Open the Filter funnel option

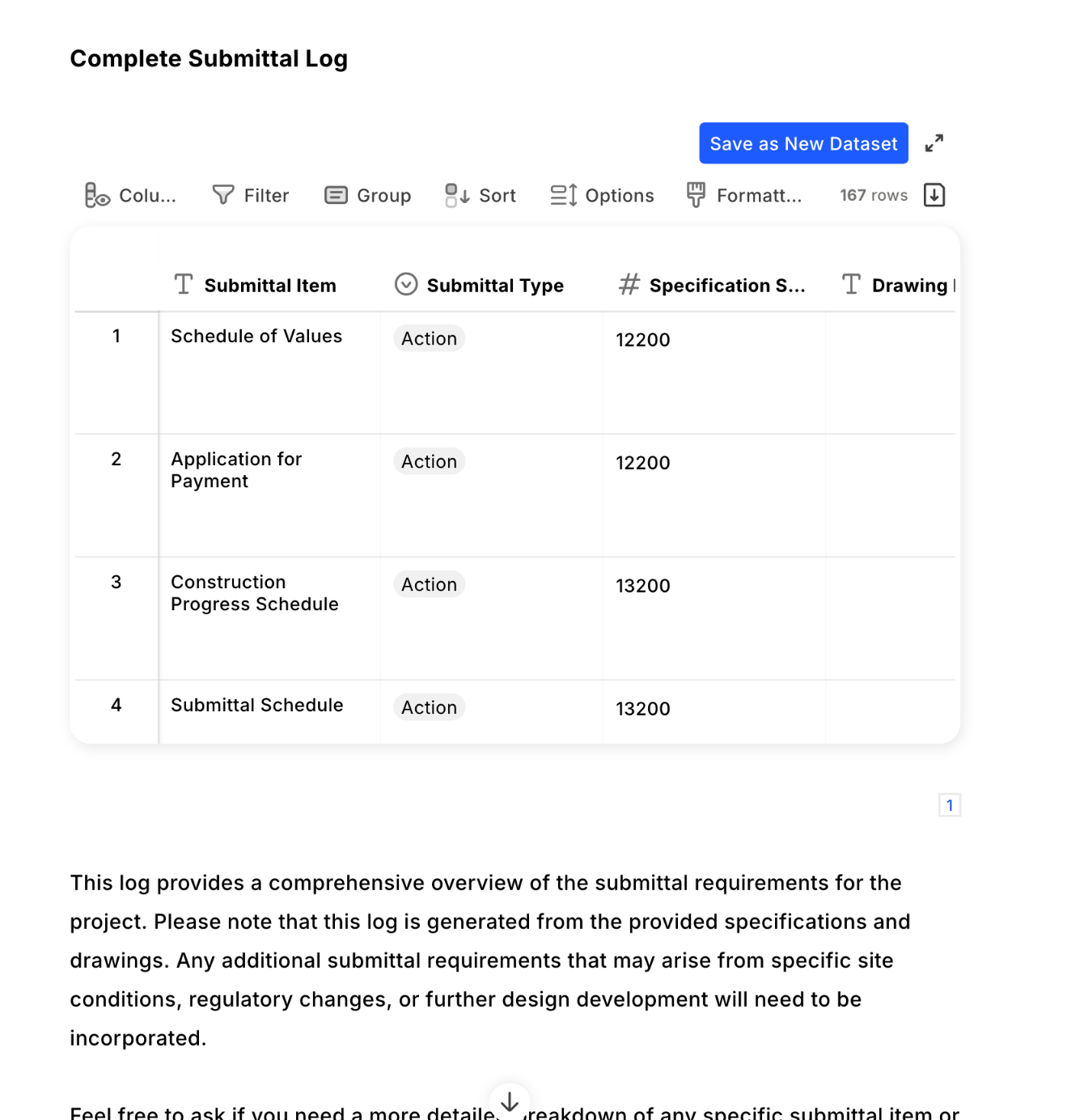(250, 195)
